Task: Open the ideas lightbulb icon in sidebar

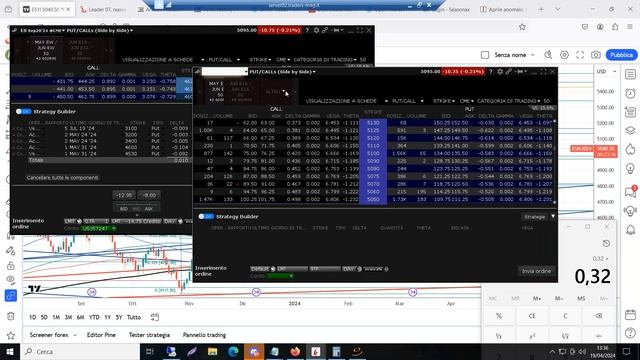Action: [x=630, y=168]
